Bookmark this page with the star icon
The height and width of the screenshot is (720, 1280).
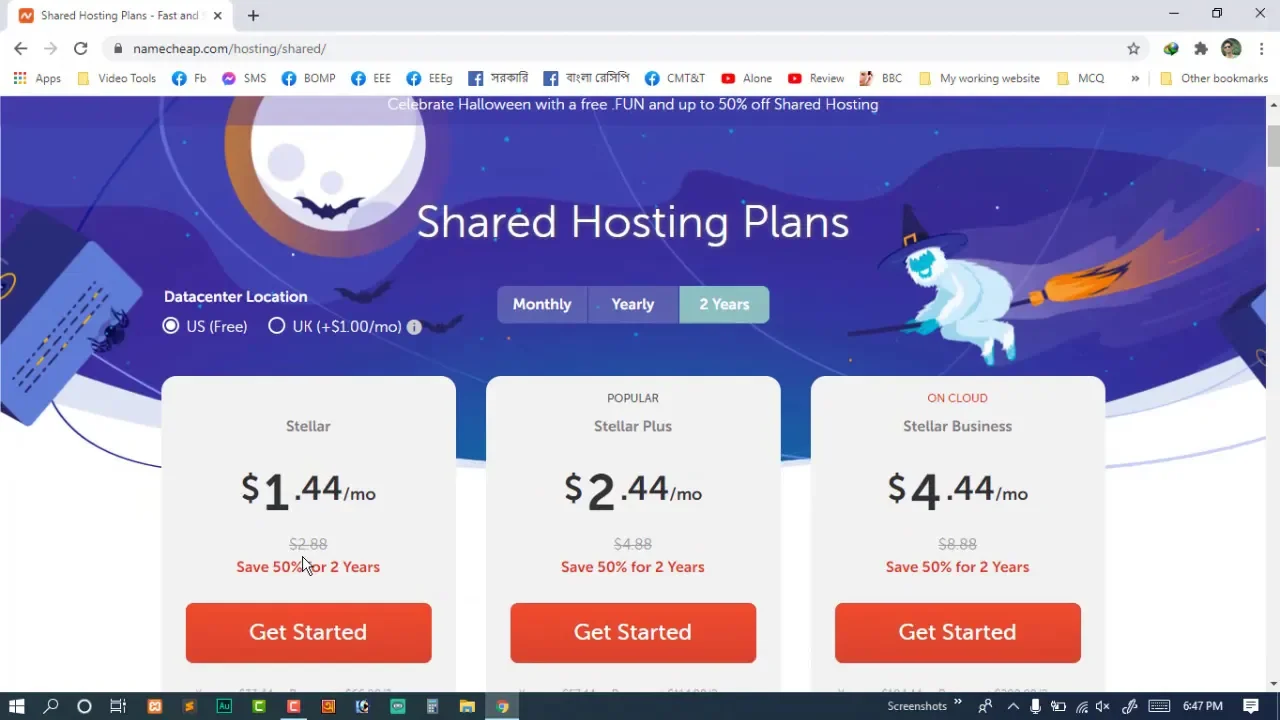pyautogui.click(x=1133, y=48)
